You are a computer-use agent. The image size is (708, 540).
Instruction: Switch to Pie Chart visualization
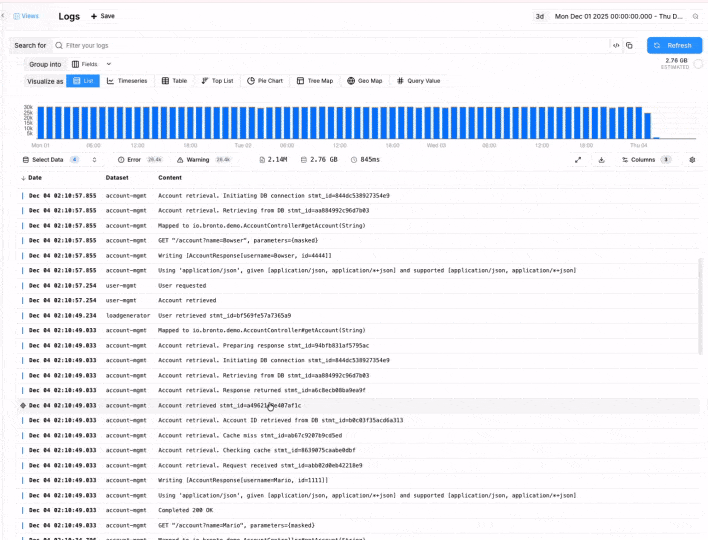(265, 81)
